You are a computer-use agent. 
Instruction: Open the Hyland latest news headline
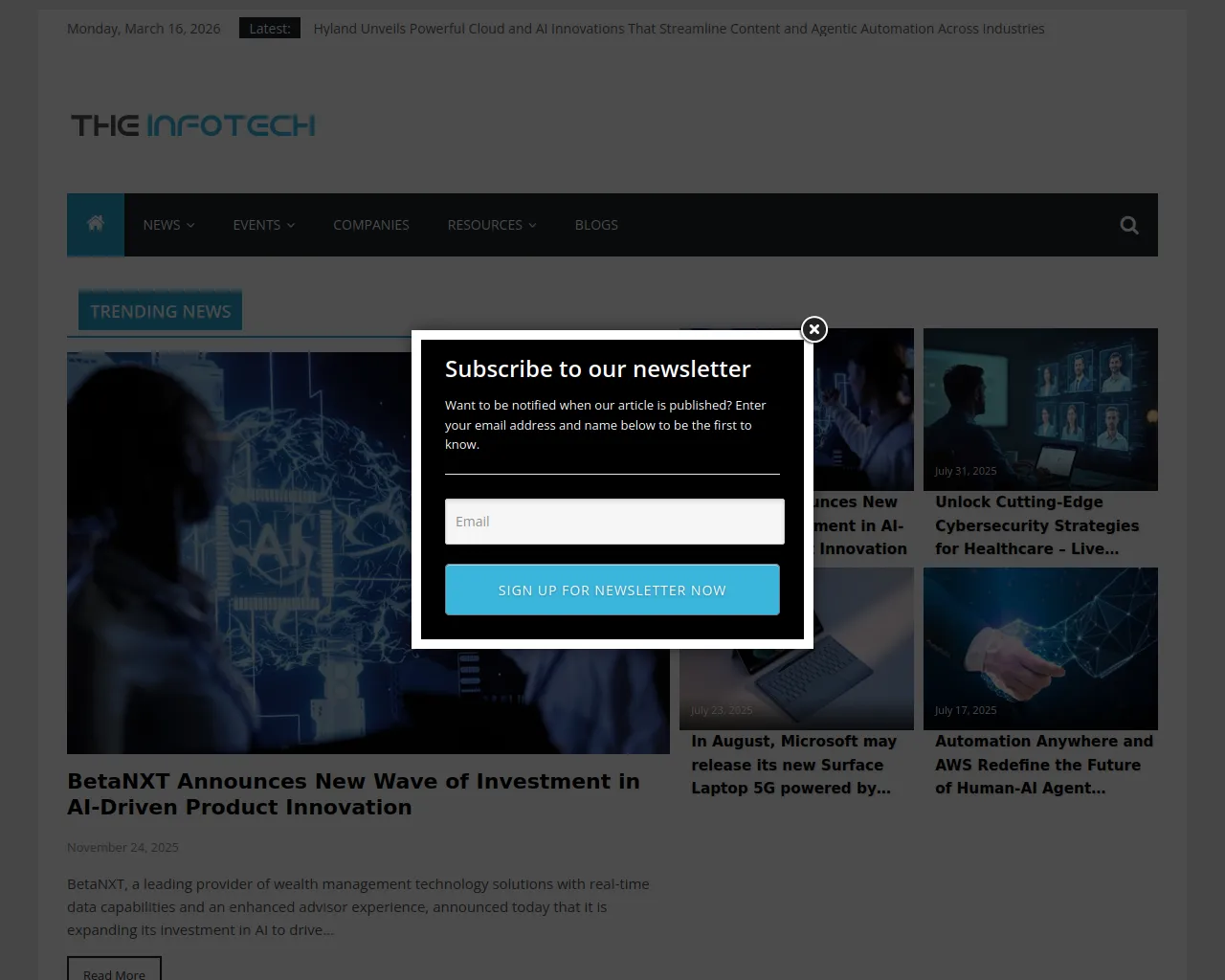[679, 29]
